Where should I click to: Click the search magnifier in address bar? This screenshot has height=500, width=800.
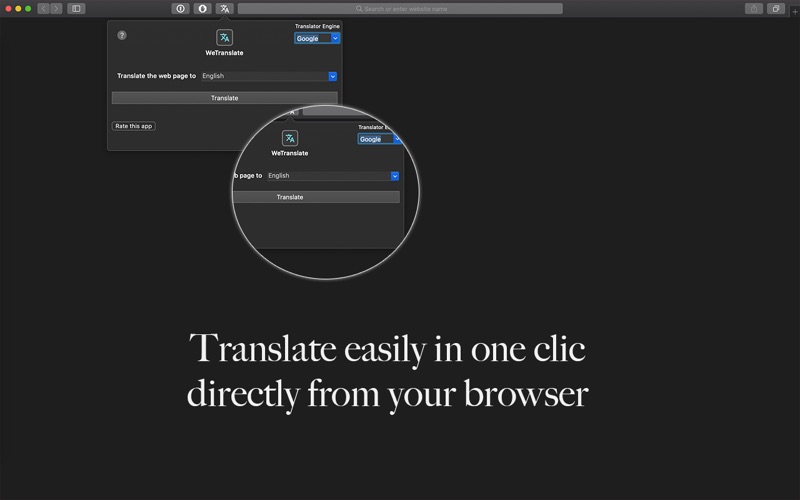(x=359, y=9)
